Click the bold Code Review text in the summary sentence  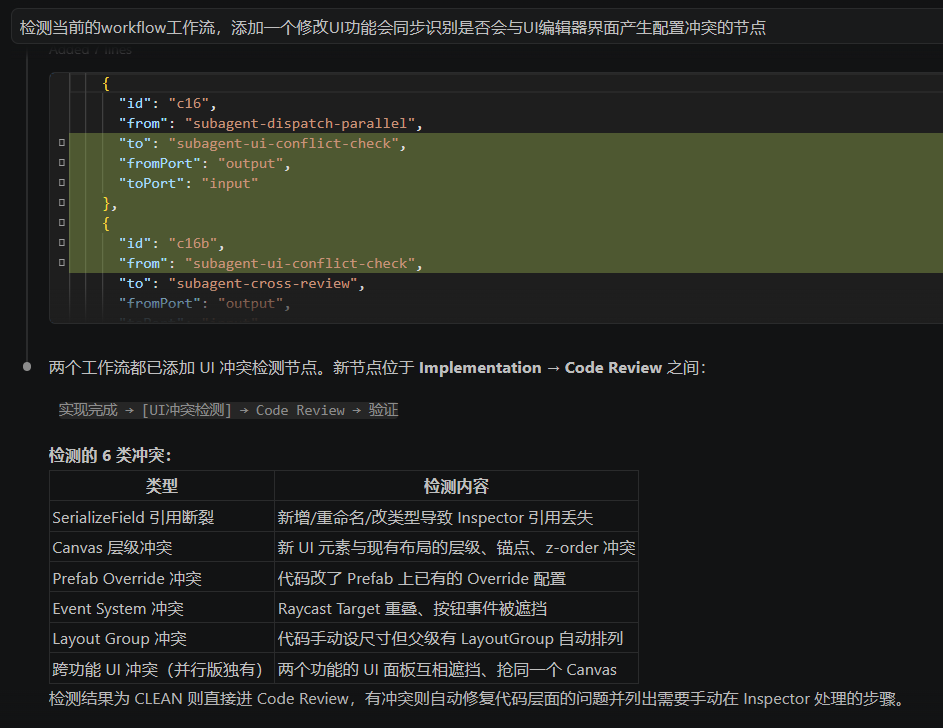tap(613, 367)
